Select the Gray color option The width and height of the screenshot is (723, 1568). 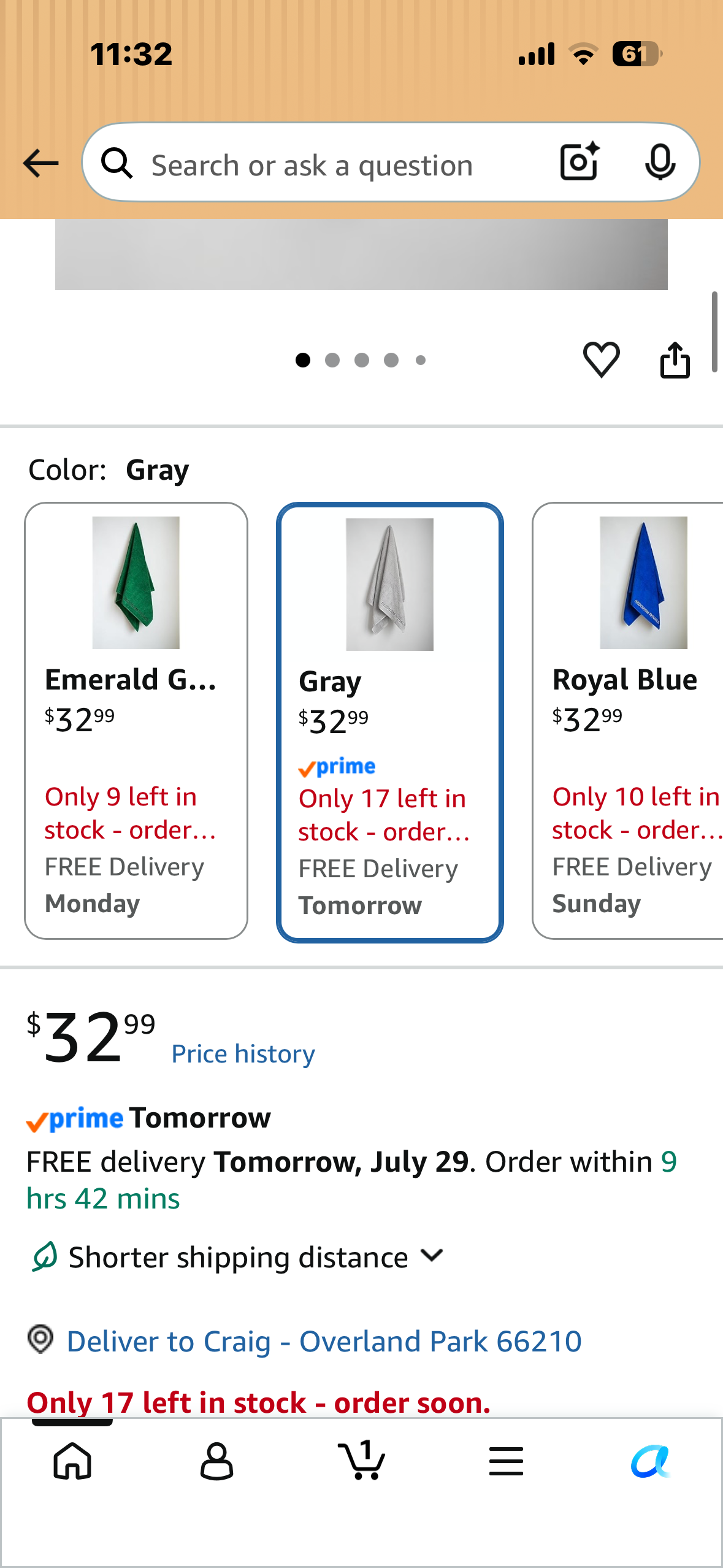[390, 722]
